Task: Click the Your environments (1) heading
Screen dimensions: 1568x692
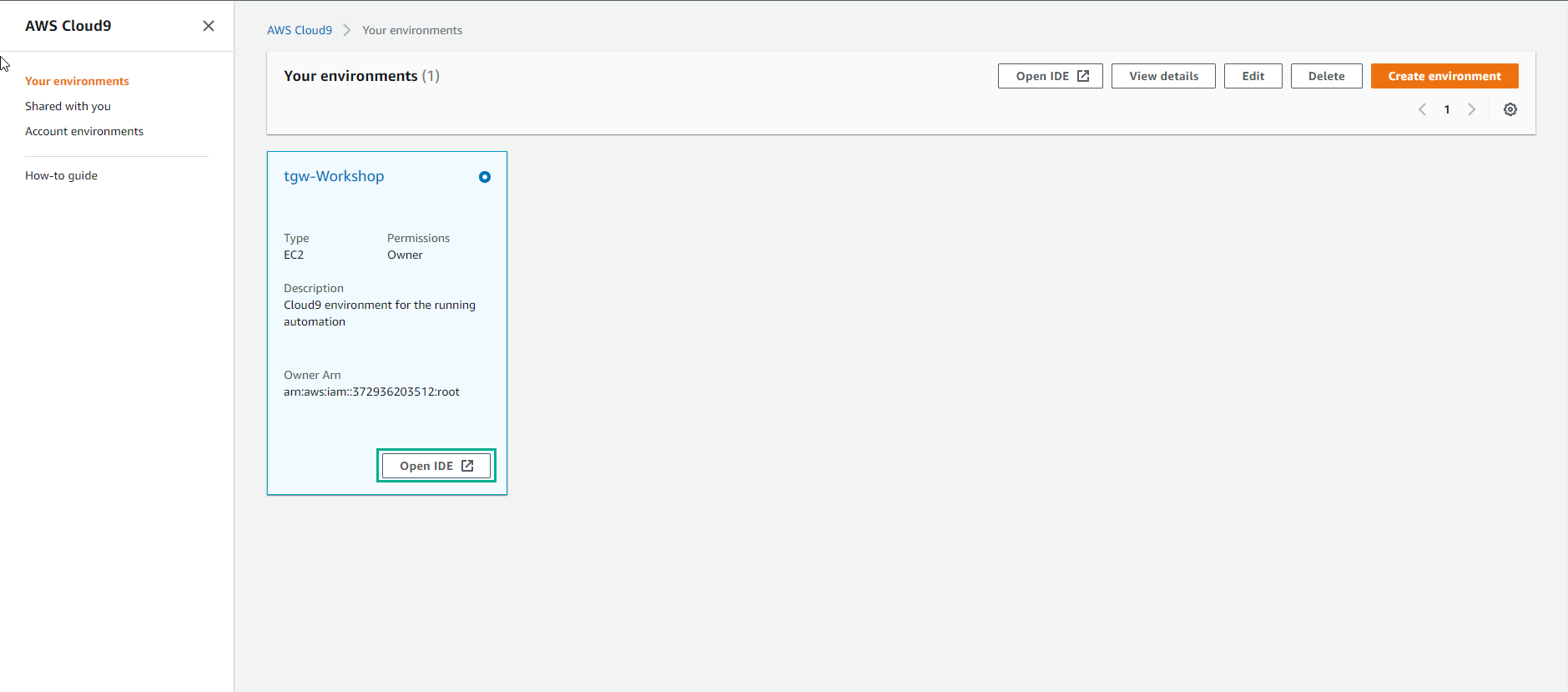Action: pos(361,76)
